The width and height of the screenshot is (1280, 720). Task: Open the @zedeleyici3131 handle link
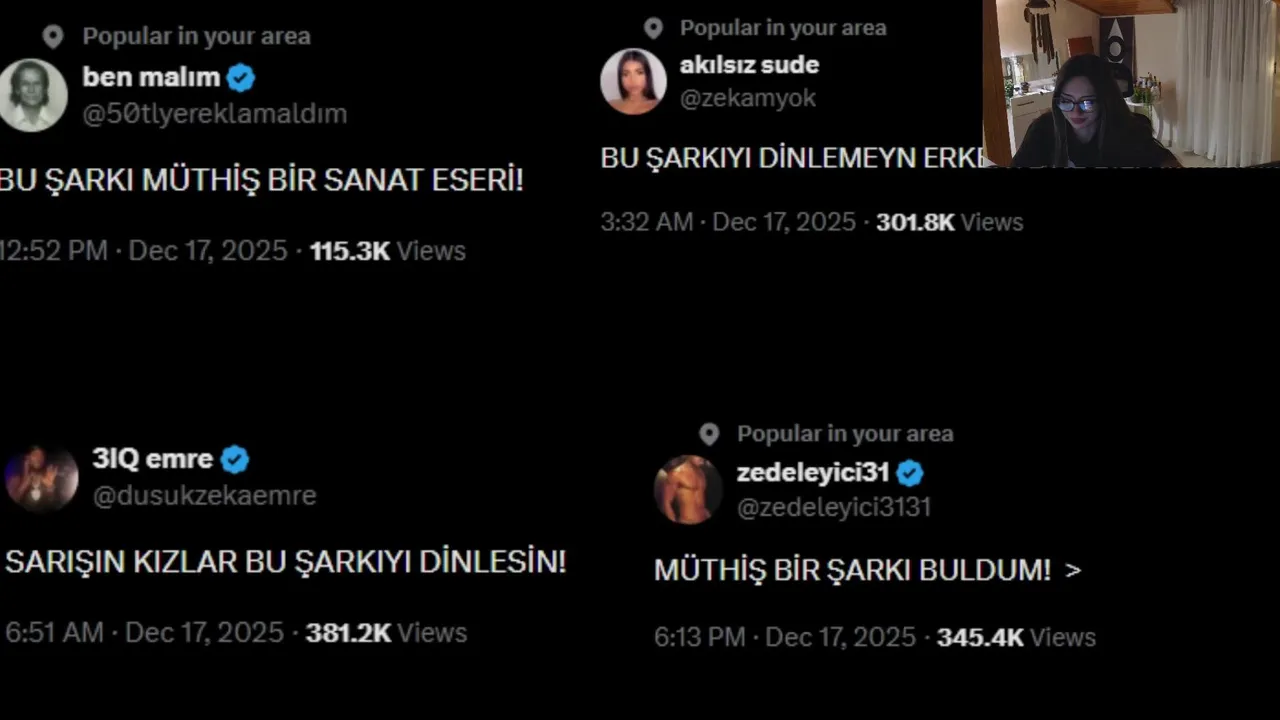(834, 507)
